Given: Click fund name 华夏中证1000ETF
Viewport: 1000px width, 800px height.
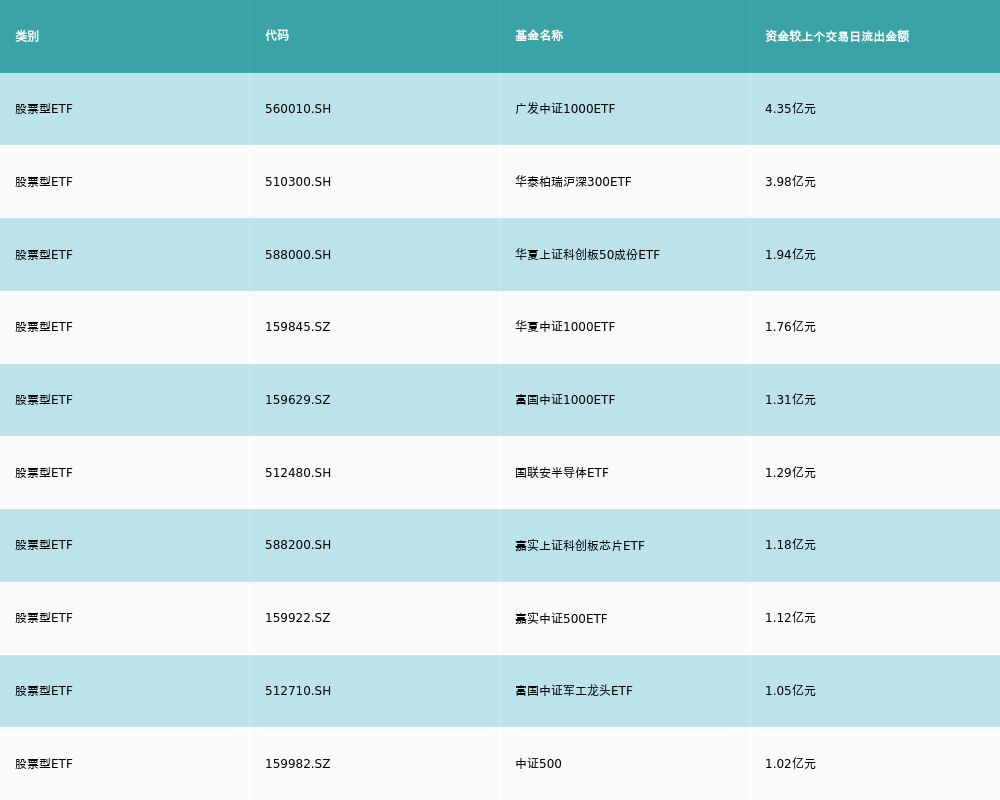Looking at the screenshot, I should click(565, 327).
